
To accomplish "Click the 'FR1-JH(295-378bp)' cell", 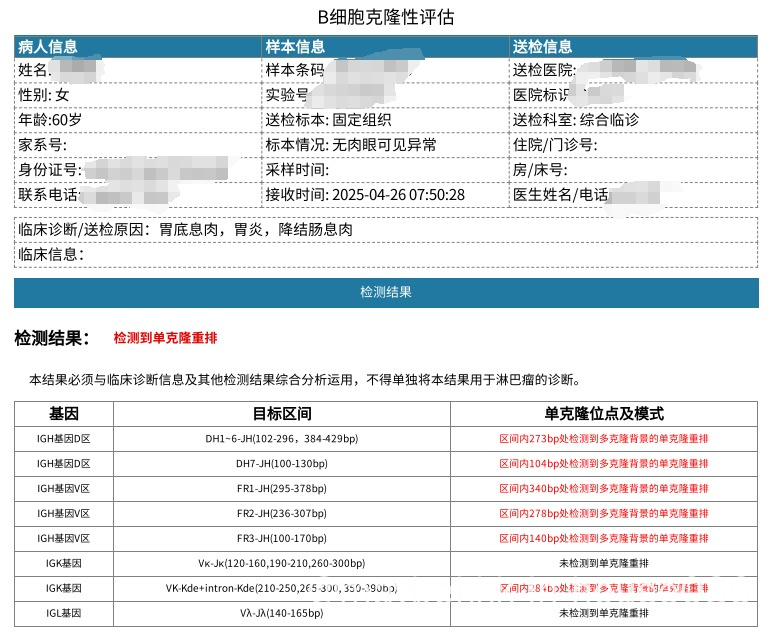I will click(x=282, y=489).
